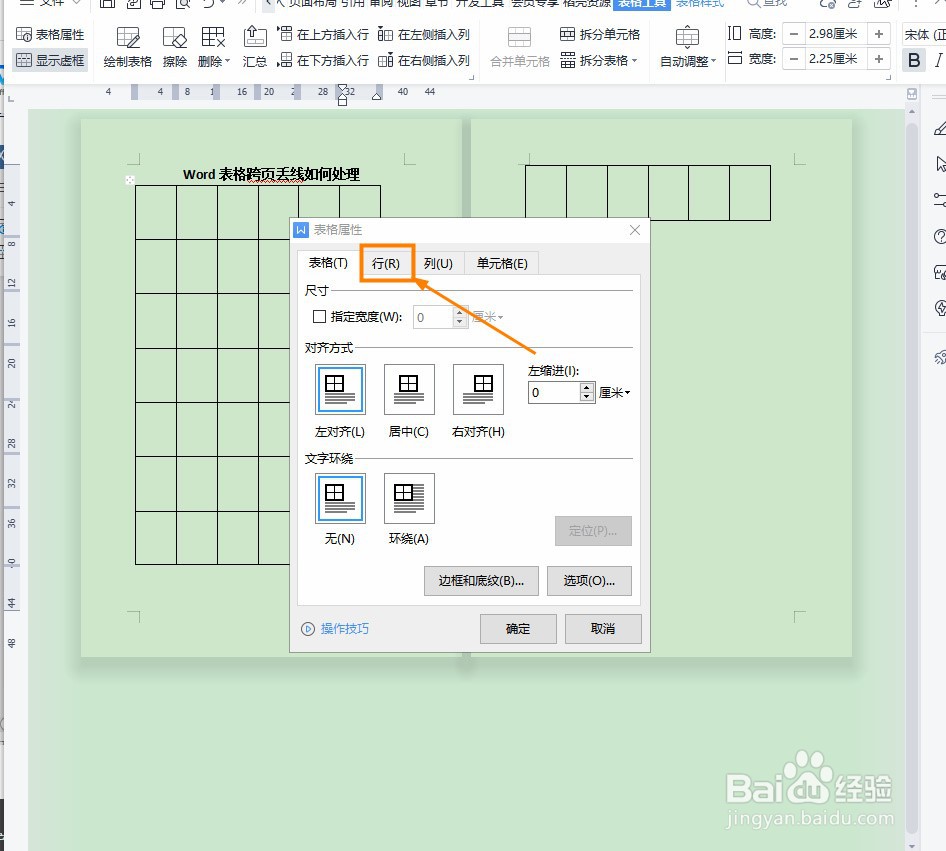Insert column left with 在左侧插入列
The height and width of the screenshot is (851, 946).
click(x=424, y=34)
